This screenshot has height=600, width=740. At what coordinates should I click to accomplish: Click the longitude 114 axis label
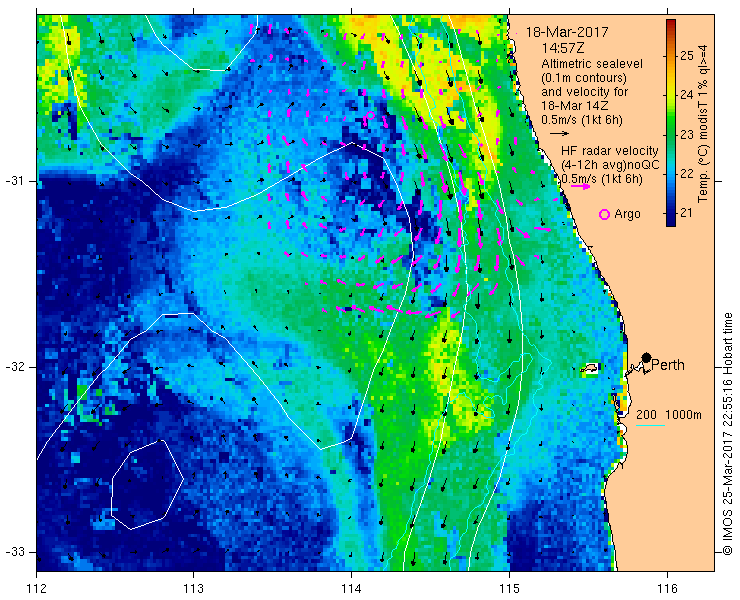tap(351, 589)
